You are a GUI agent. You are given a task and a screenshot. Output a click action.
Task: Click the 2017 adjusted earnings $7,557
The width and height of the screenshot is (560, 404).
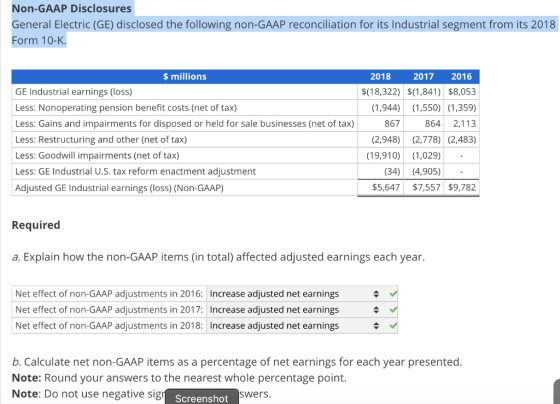(x=426, y=188)
